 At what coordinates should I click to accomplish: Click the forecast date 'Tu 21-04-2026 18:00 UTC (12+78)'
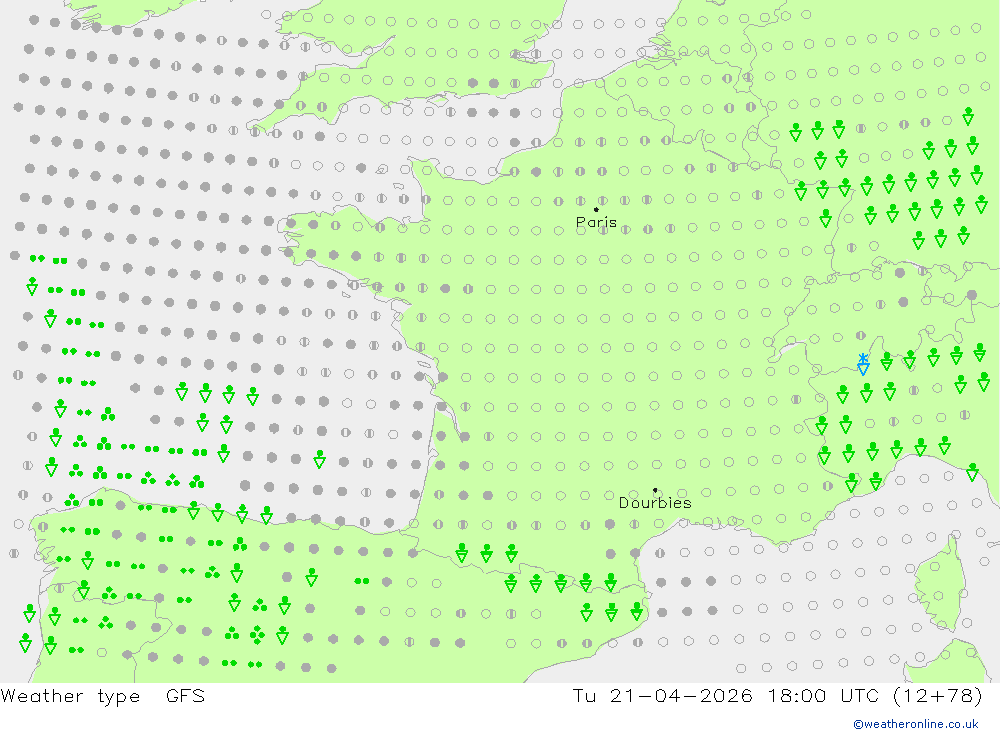(x=777, y=695)
